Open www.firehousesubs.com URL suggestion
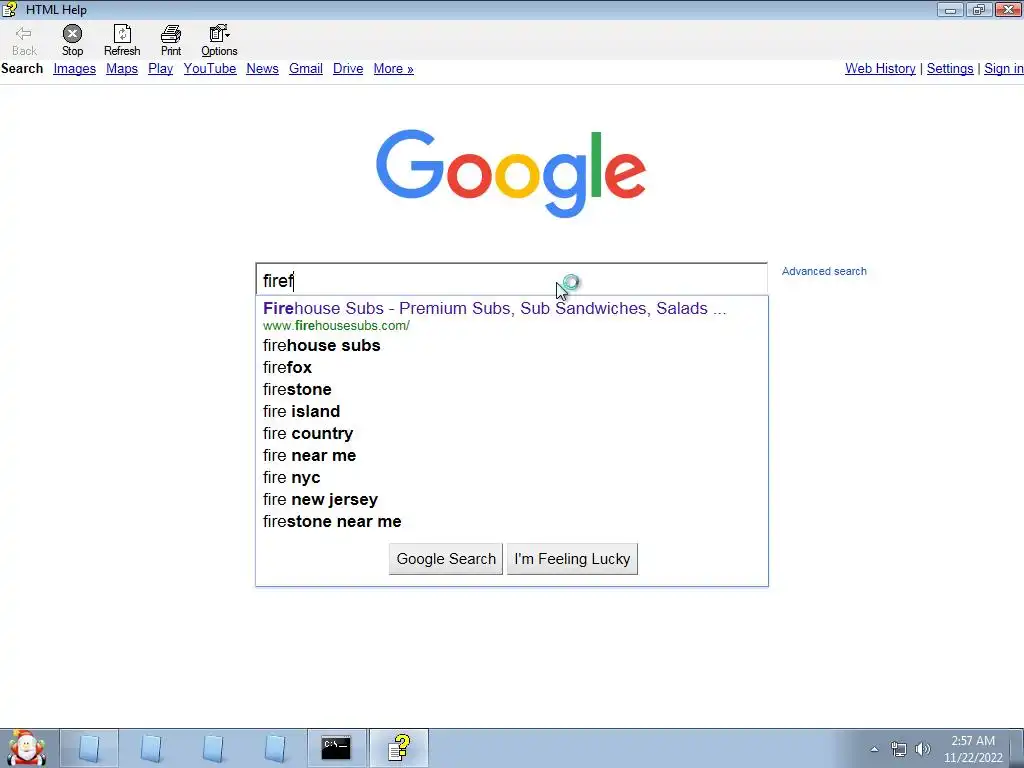Image resolution: width=1024 pixels, height=768 pixels. click(x=336, y=325)
